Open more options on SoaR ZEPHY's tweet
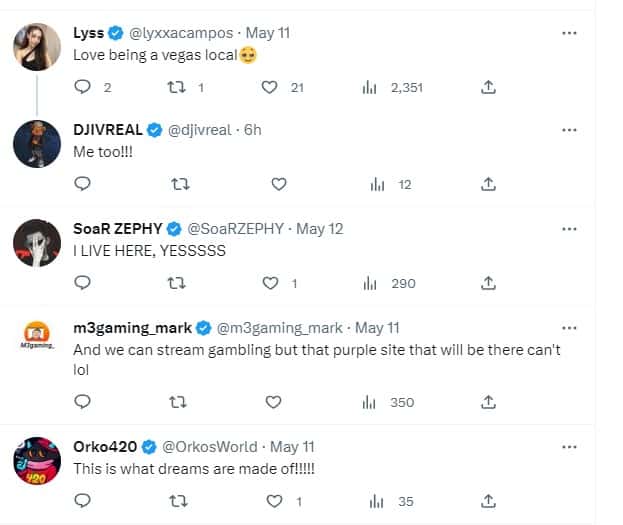The width and height of the screenshot is (623, 525). [x=569, y=229]
